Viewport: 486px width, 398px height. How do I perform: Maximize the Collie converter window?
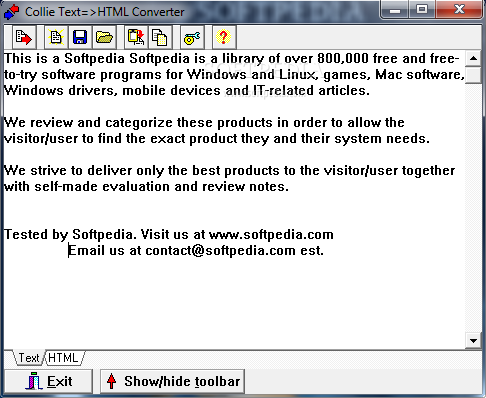pyautogui.click(x=422, y=10)
